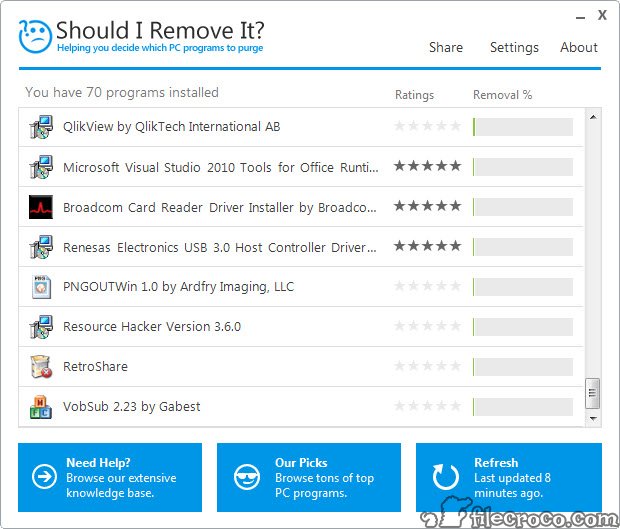The width and height of the screenshot is (620, 529).
Task: Click the Renesas USB 3.0 five-star rating
Action: [x=427, y=246]
